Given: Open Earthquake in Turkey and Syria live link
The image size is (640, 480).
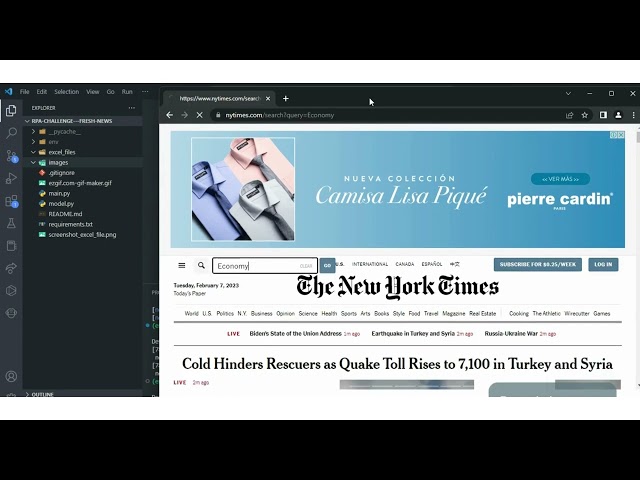Looking at the screenshot, I should (x=413, y=333).
